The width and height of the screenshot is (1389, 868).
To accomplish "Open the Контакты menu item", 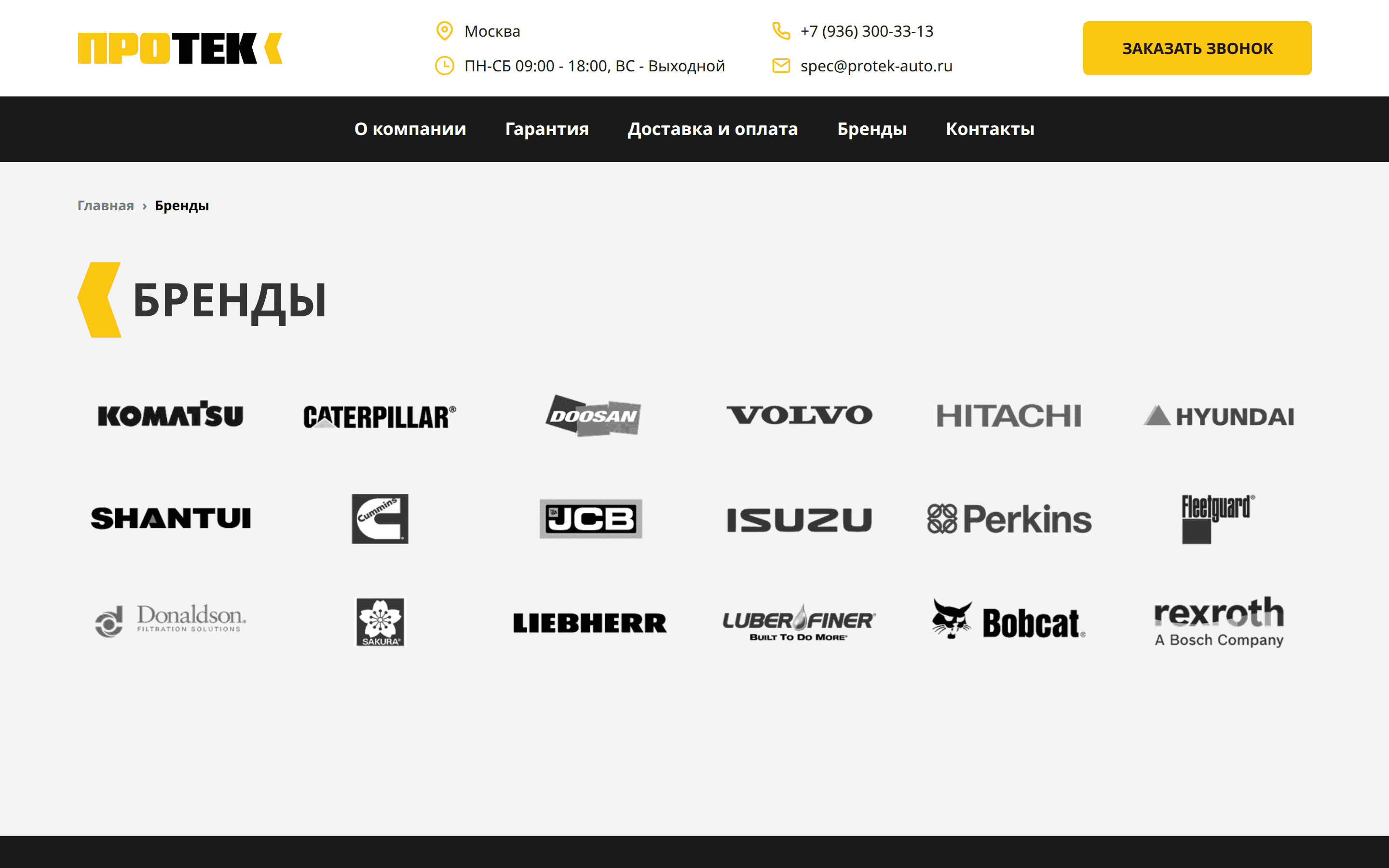I will click(990, 129).
